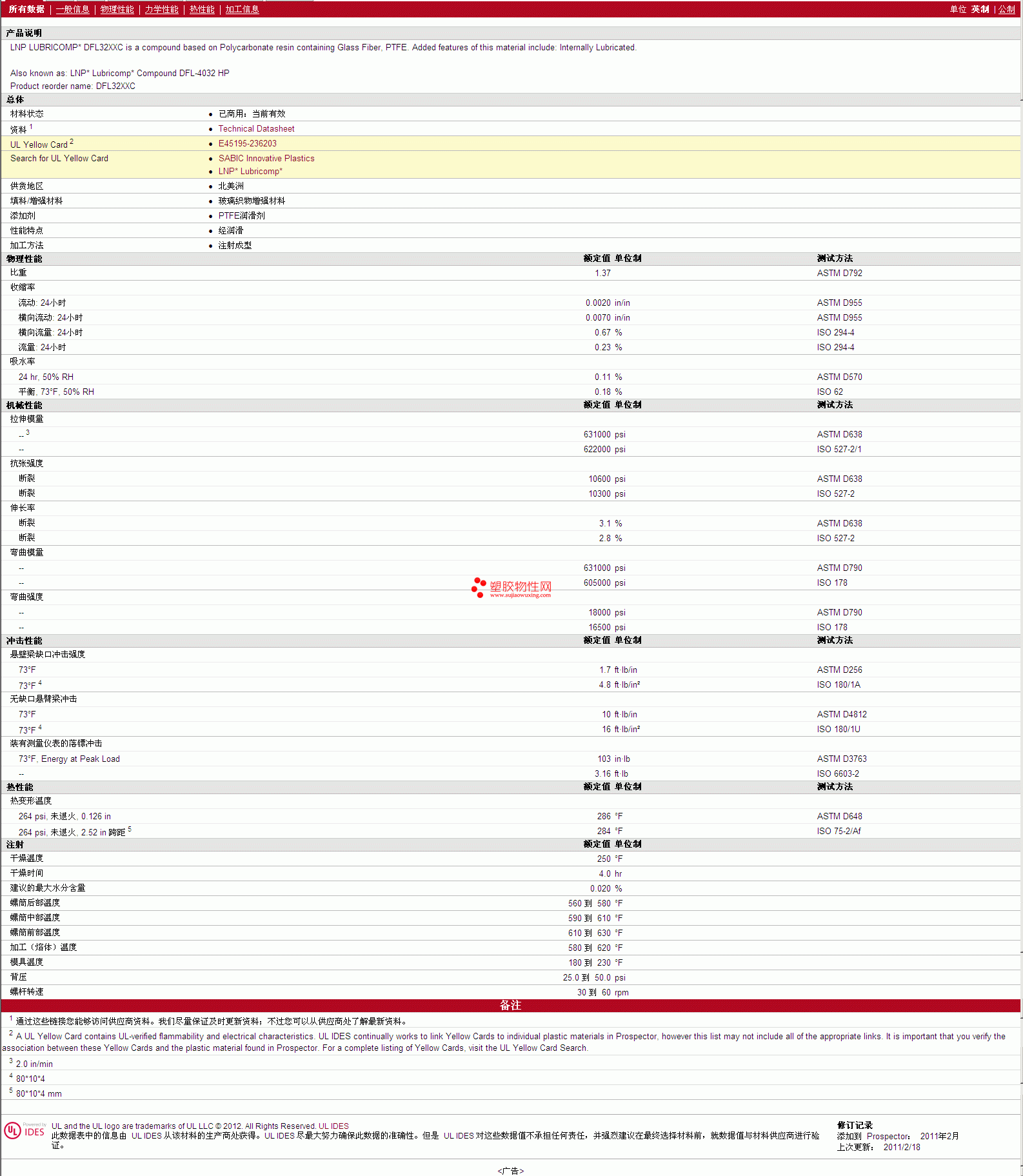
Task: Select the 286 °F deflection temperature value
Action: click(x=610, y=817)
